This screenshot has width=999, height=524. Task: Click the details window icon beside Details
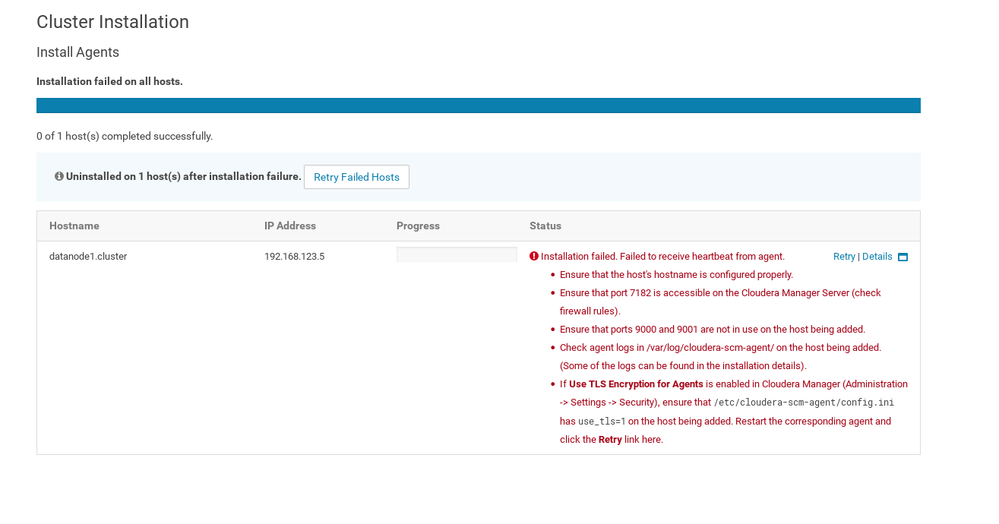903,257
